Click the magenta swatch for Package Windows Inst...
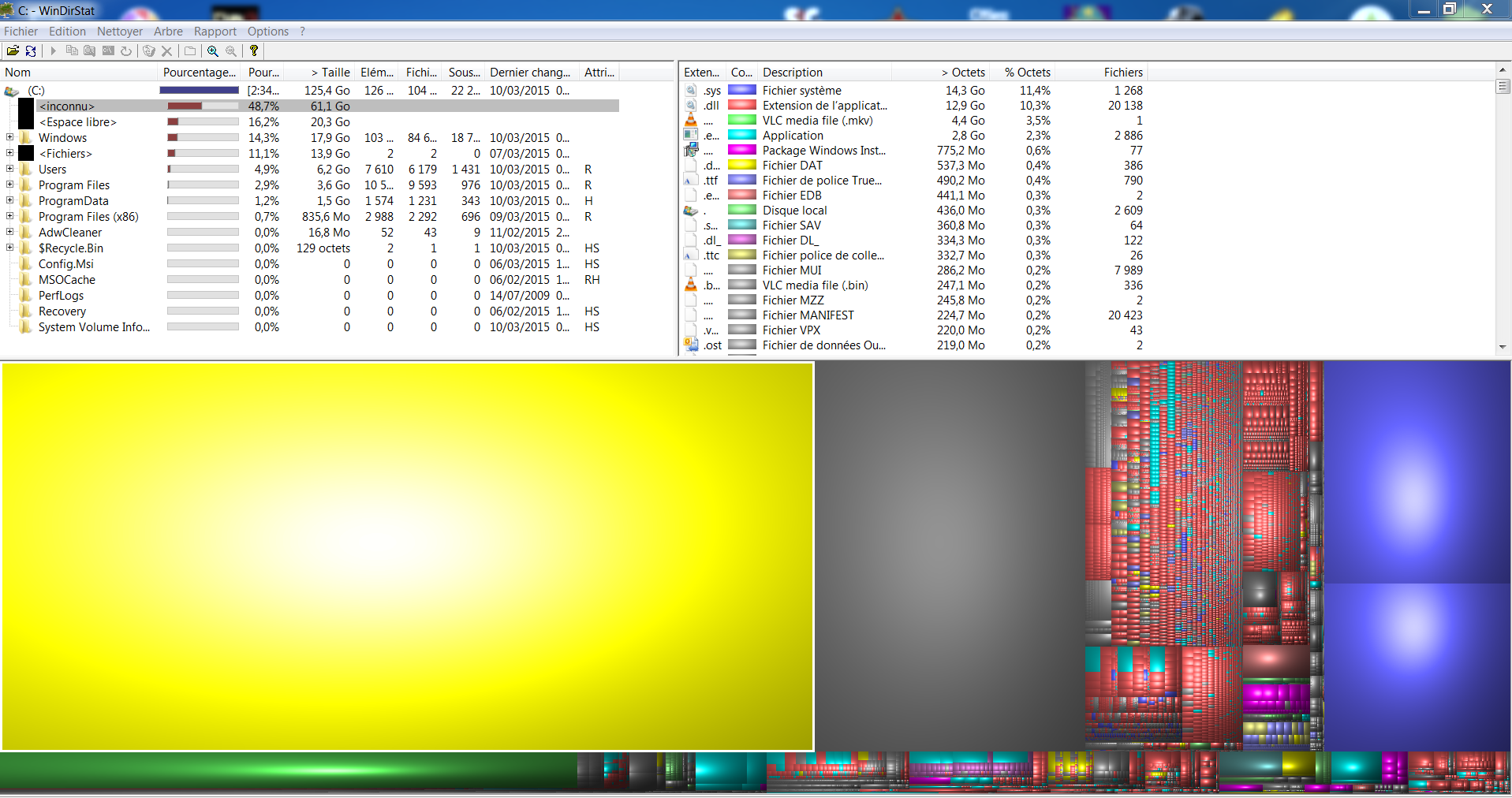 (x=742, y=151)
